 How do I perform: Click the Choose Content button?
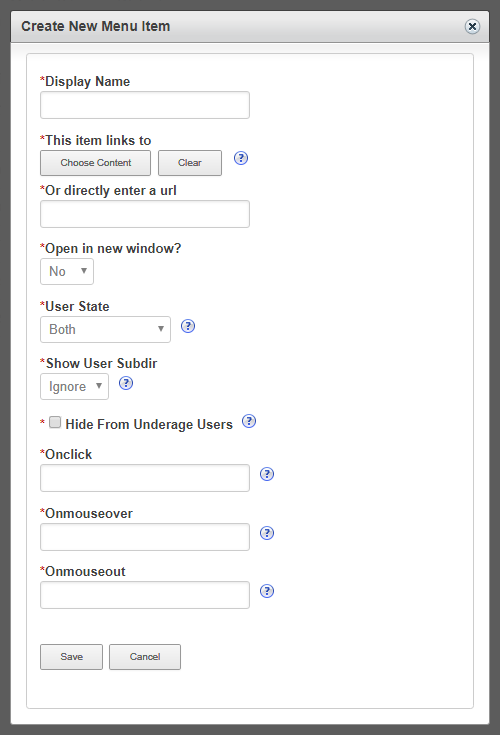(x=96, y=163)
